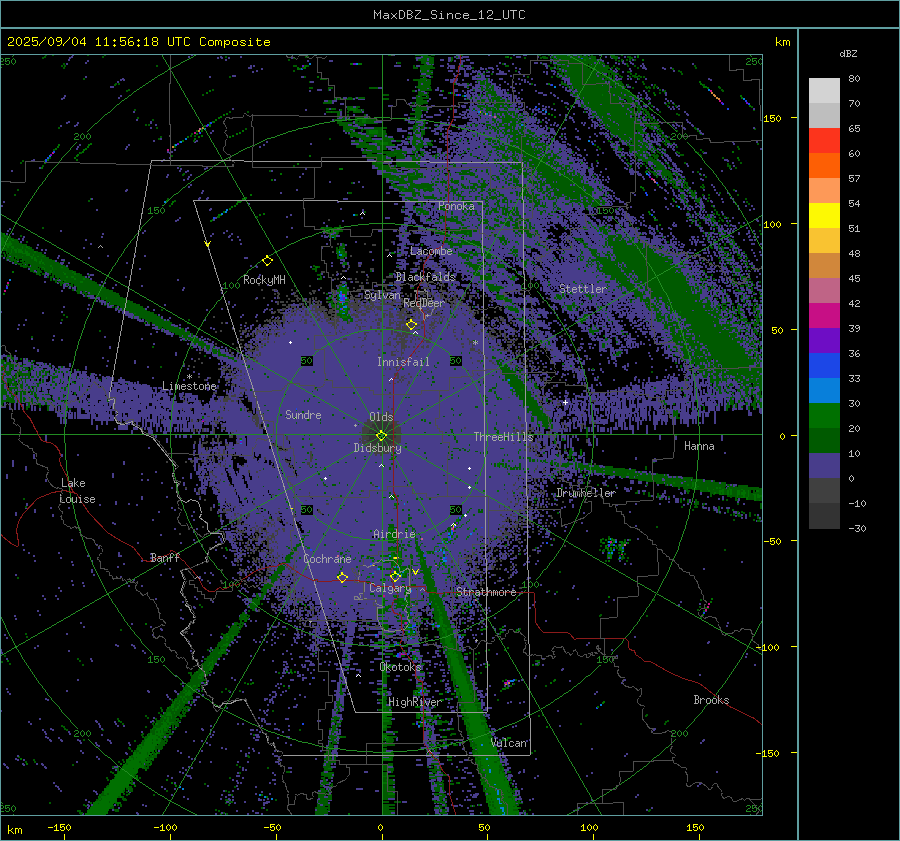Select the purple 39-36 dBZ legend swatch
Image resolution: width=900 pixels, height=841 pixels.
pos(824,340)
